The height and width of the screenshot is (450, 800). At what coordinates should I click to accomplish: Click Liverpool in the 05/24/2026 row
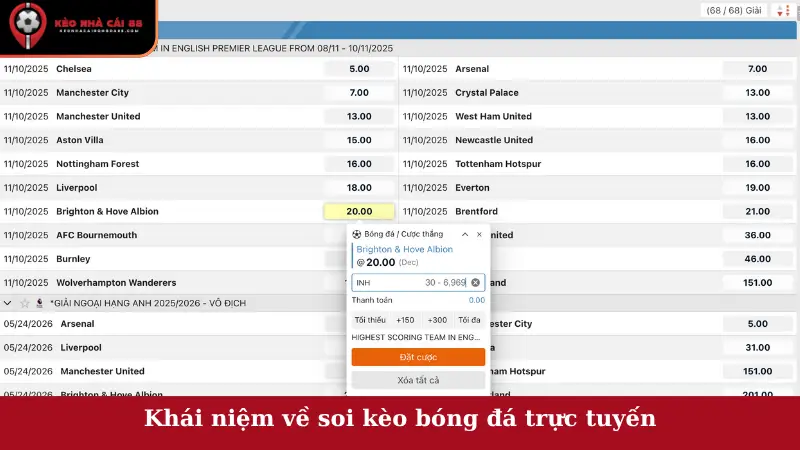pos(81,347)
